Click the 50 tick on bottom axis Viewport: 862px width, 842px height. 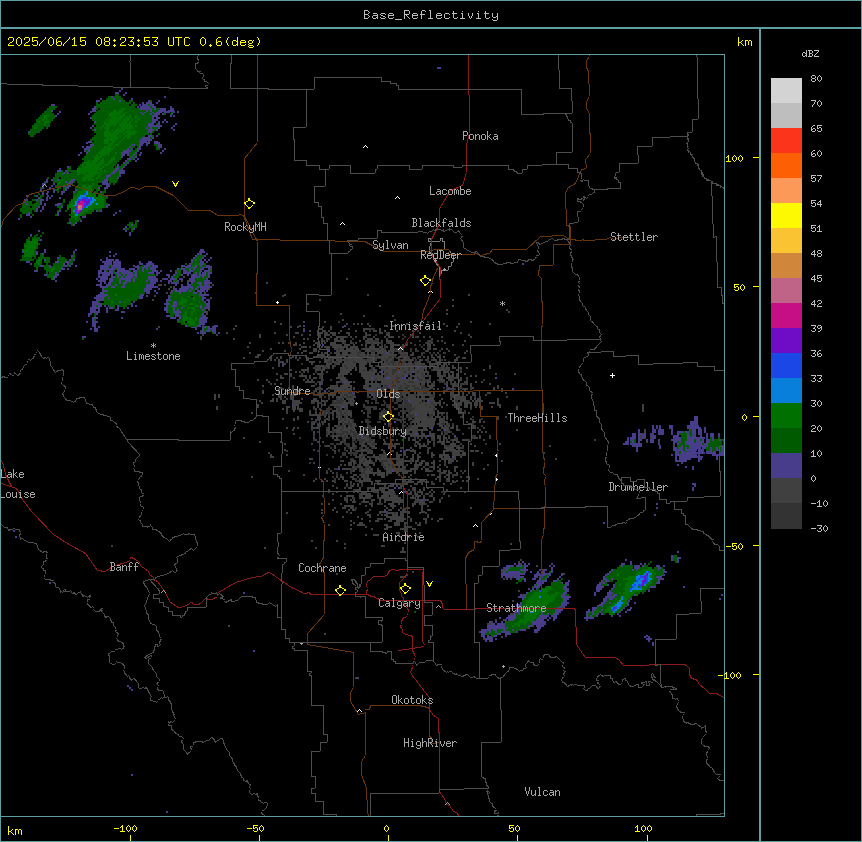tap(514, 829)
